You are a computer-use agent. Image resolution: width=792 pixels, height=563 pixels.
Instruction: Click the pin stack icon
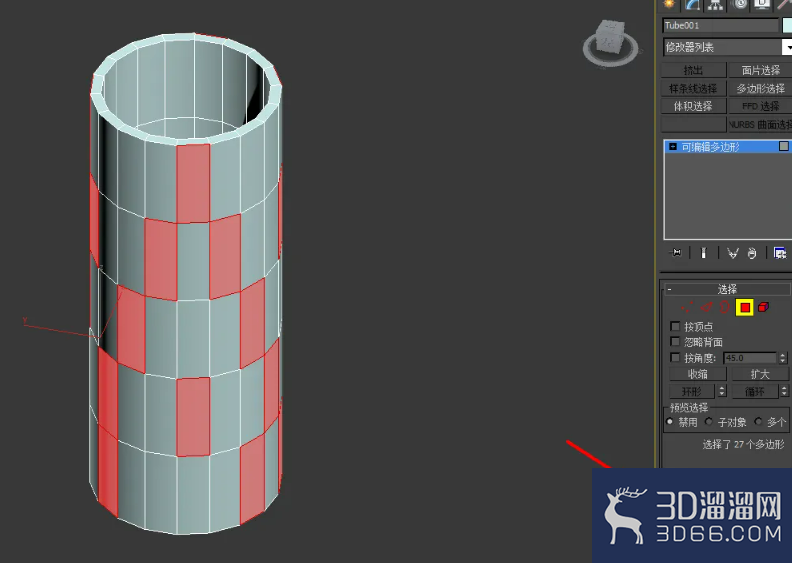(676, 252)
